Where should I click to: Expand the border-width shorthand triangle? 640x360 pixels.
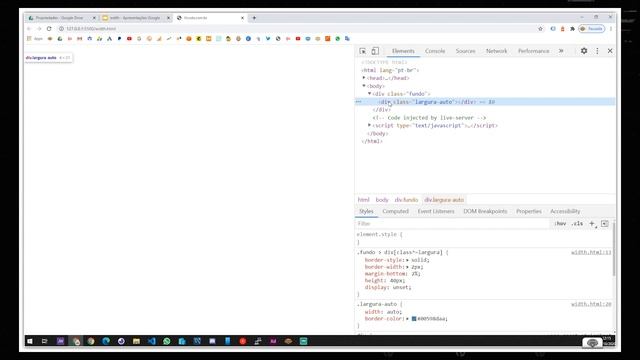coord(407,267)
